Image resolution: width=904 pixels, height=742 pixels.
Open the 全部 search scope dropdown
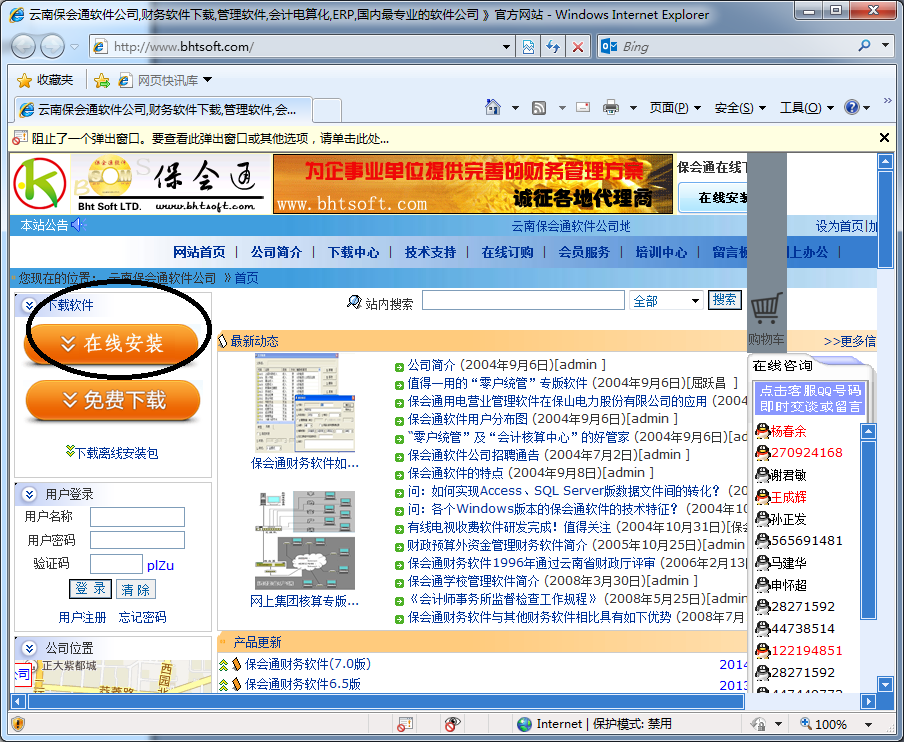666,299
